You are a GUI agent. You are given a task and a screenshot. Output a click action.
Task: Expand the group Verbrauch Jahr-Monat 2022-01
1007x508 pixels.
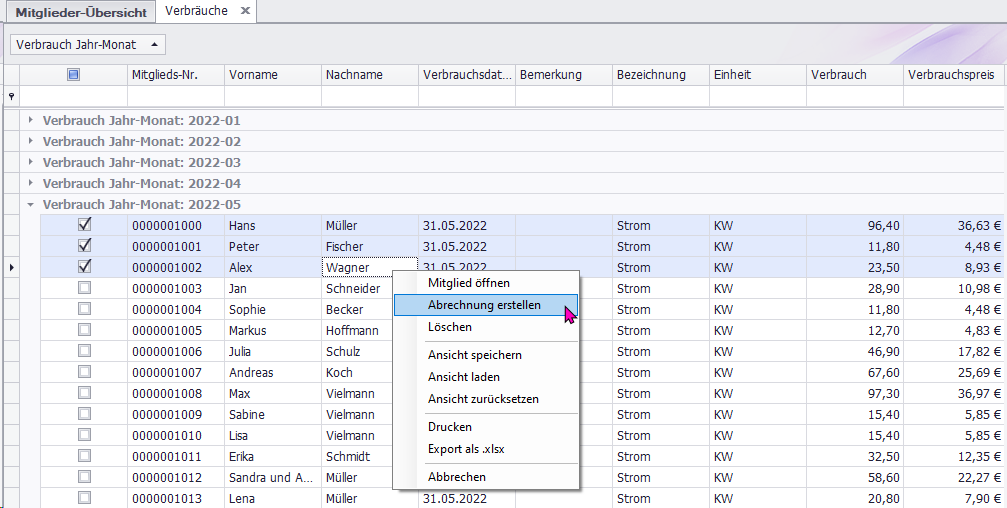point(30,120)
